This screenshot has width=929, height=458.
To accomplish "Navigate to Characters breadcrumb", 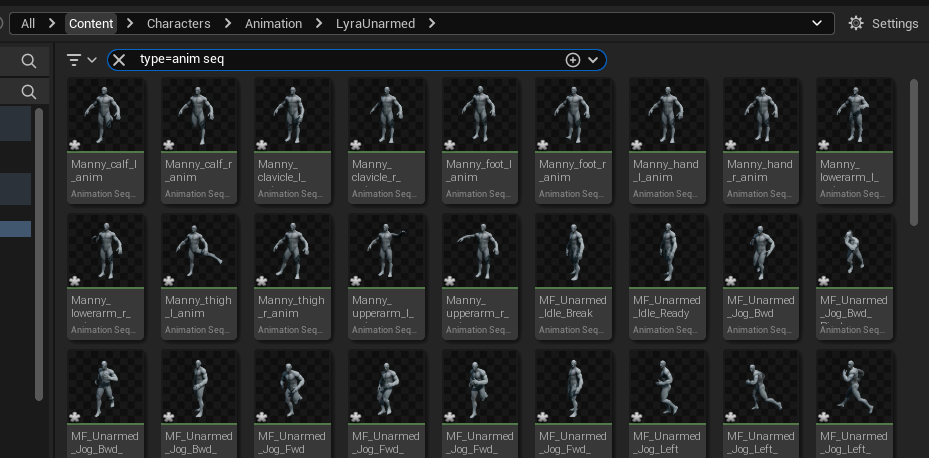I will [x=178, y=24].
